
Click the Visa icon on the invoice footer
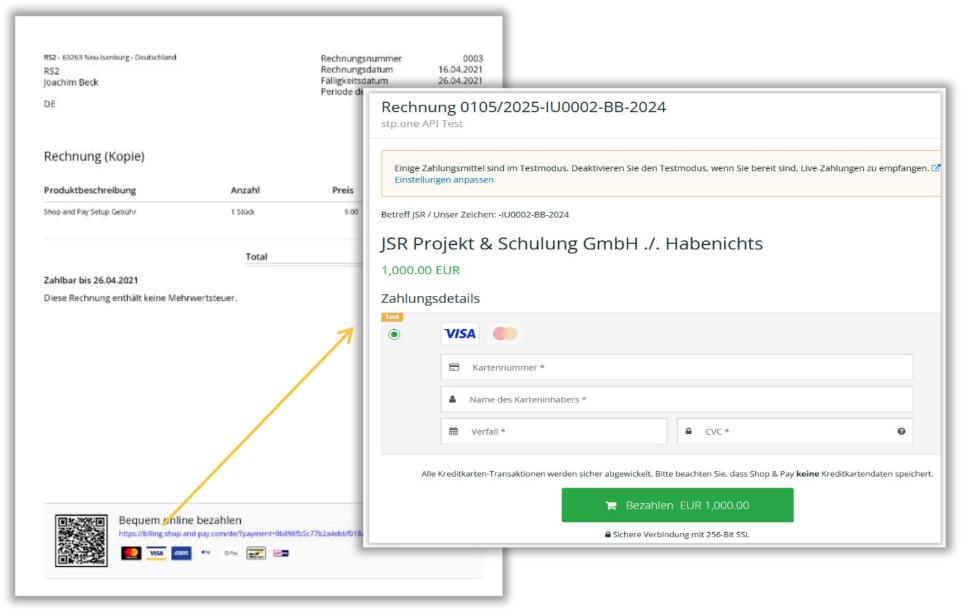pos(156,553)
